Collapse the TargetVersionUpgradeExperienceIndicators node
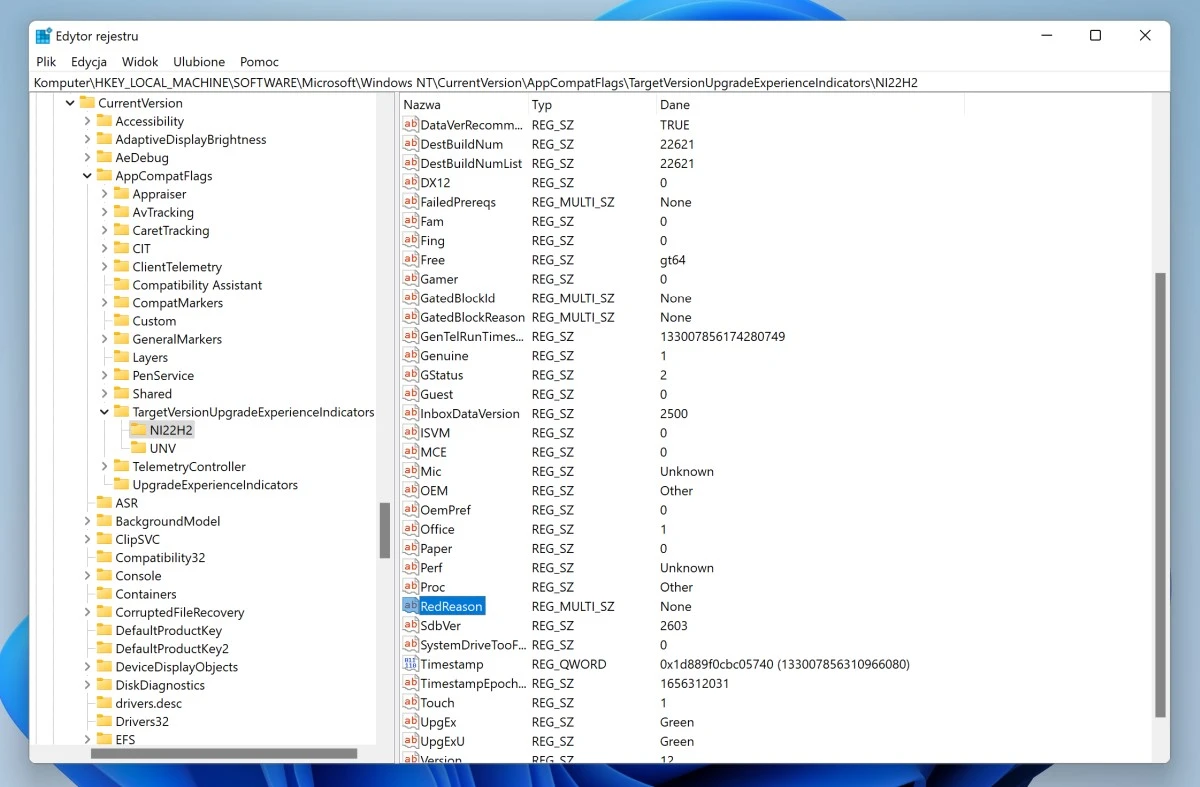The height and width of the screenshot is (787, 1200). (x=105, y=412)
